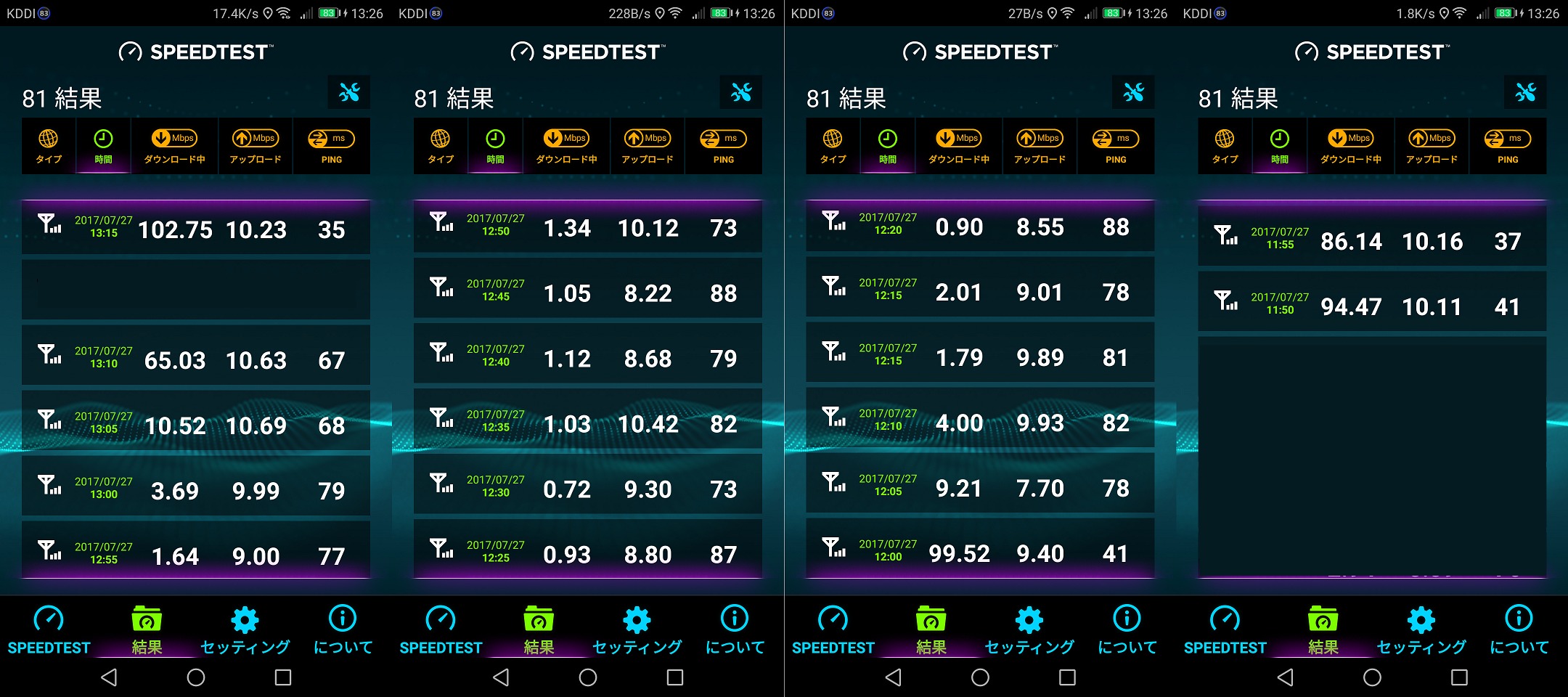Open the 13:15 result with 102.75 download
1568x697 pixels.
(196, 229)
